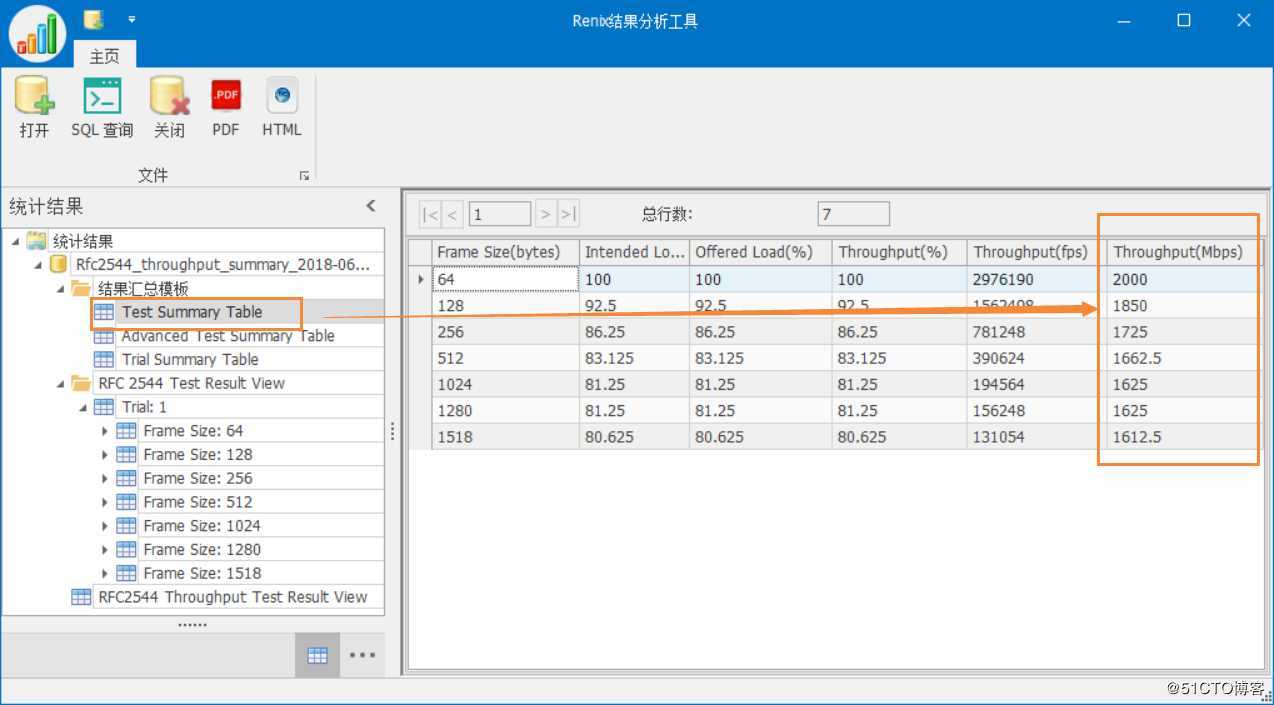The width and height of the screenshot is (1274, 705).
Task: Sort by Throughput(fps) column header
Action: [1037, 252]
